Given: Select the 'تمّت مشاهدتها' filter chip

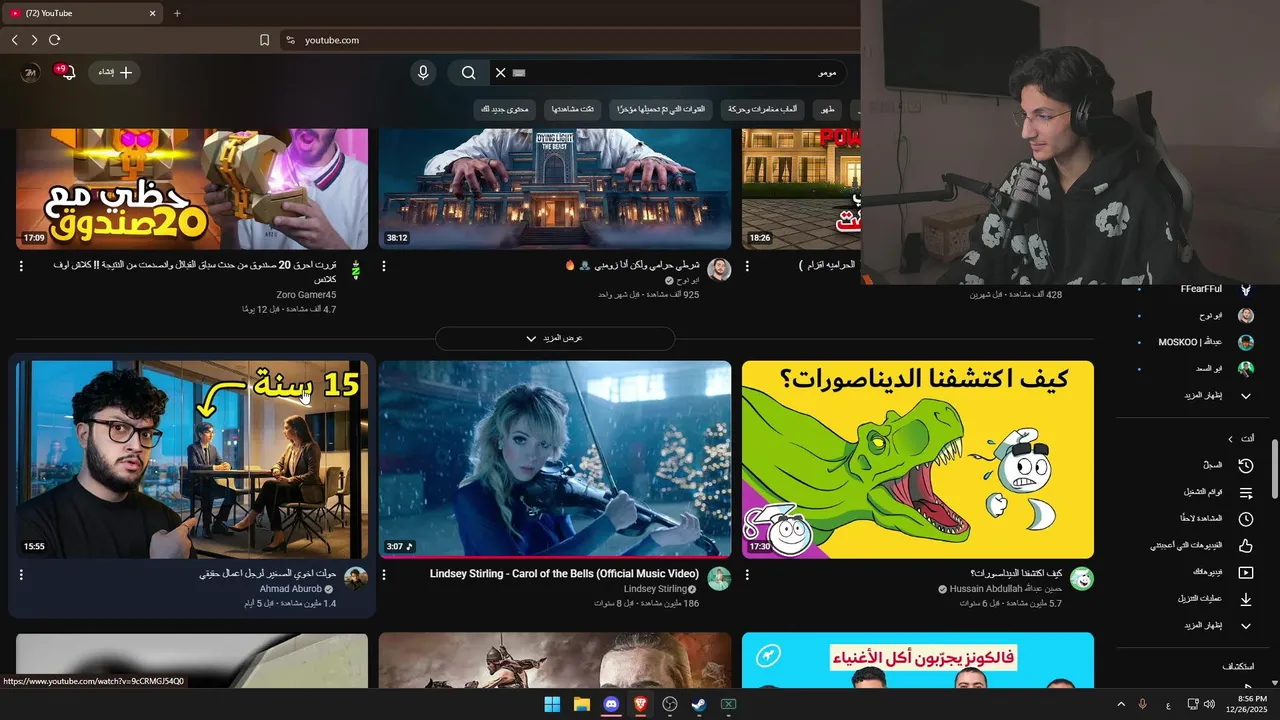Looking at the screenshot, I should click(572, 108).
